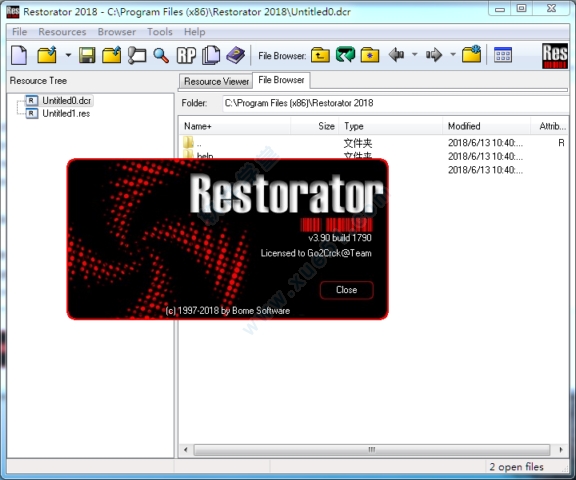
Task: Create a new resource file
Action: [x=19, y=55]
